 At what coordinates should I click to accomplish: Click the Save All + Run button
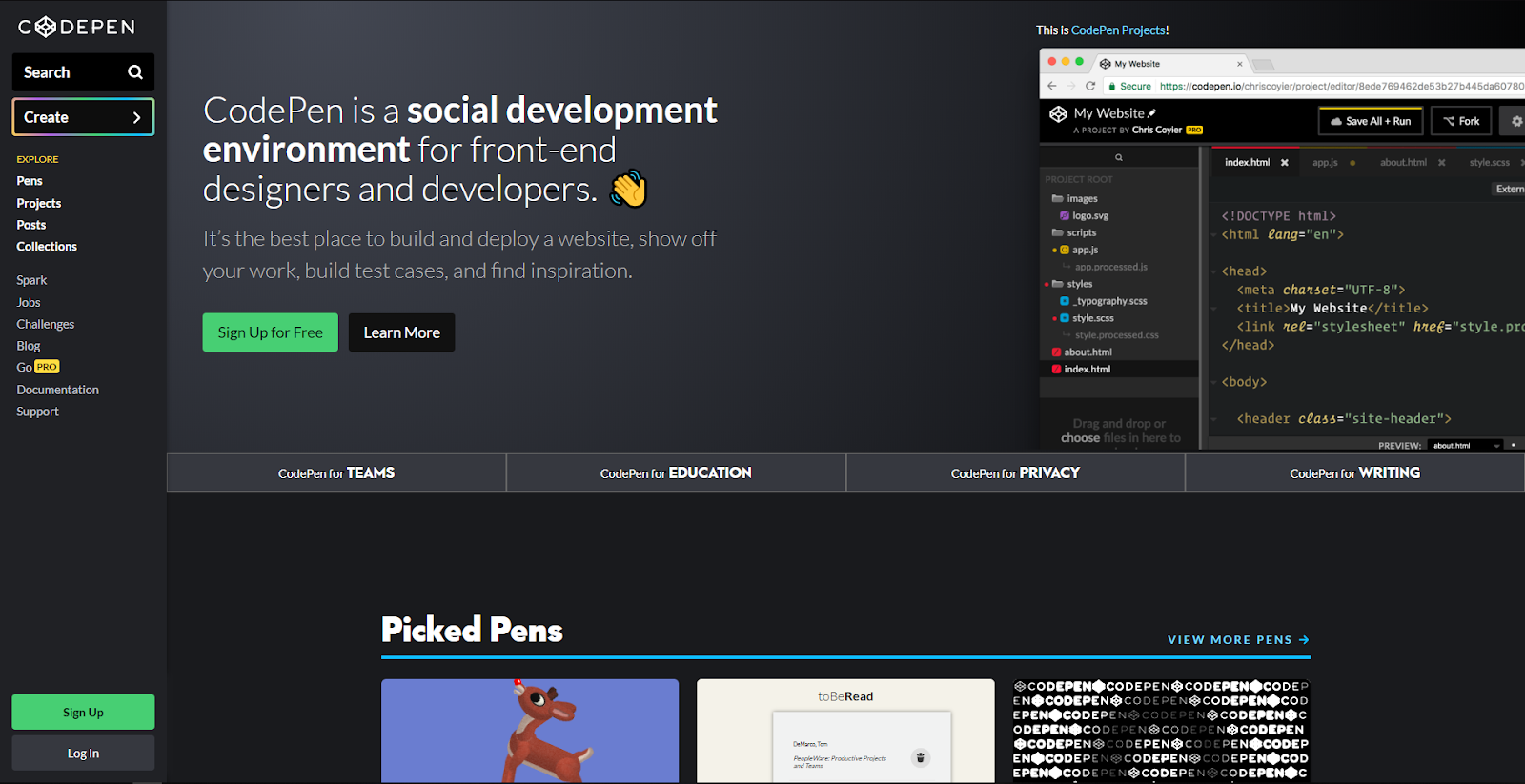1371,121
